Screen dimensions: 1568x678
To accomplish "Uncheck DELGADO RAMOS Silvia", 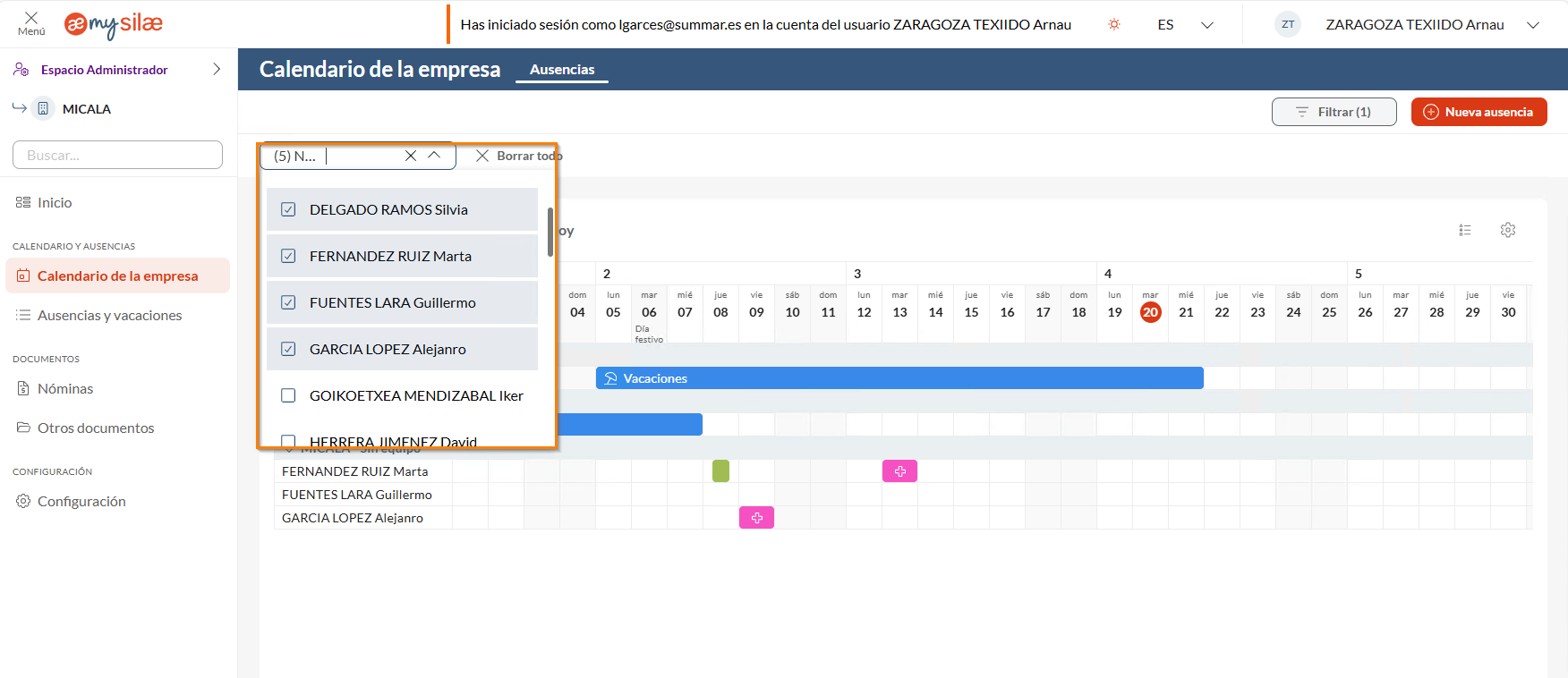I will click(288, 209).
